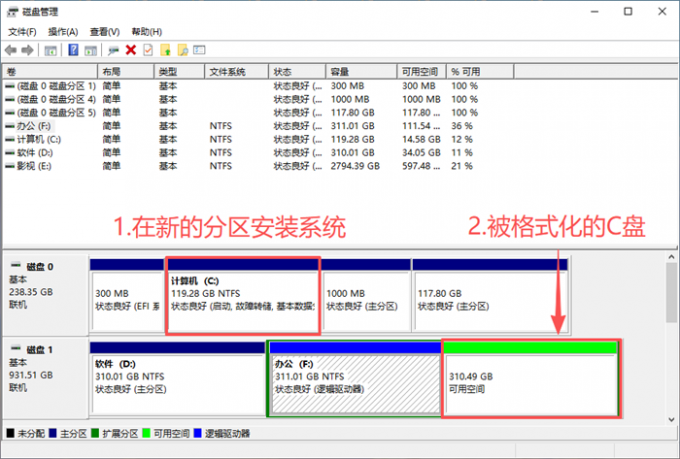Sort by the 卷 column header
Image resolution: width=680 pixels, height=459 pixels.
click(x=50, y=72)
